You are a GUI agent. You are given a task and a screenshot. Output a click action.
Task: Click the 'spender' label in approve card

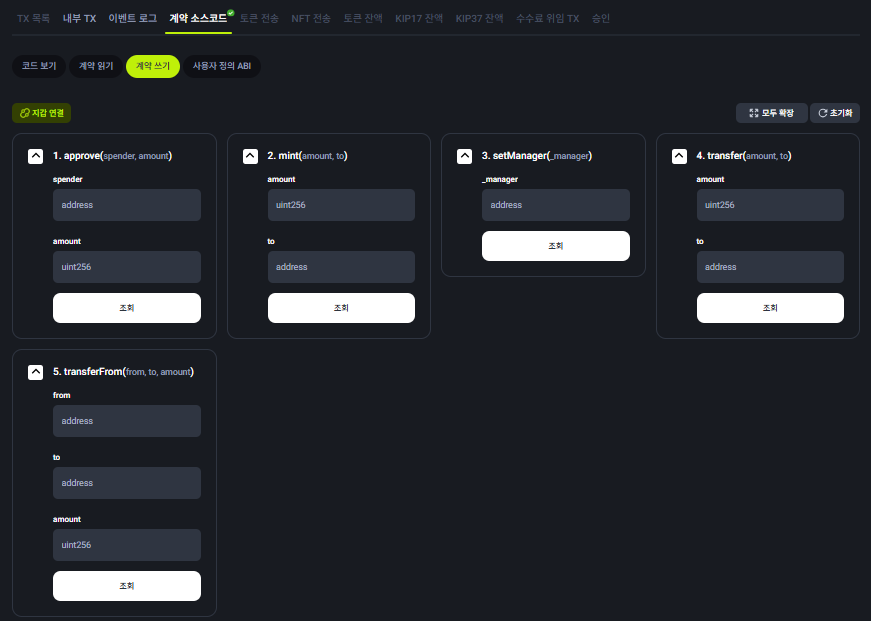click(68, 179)
